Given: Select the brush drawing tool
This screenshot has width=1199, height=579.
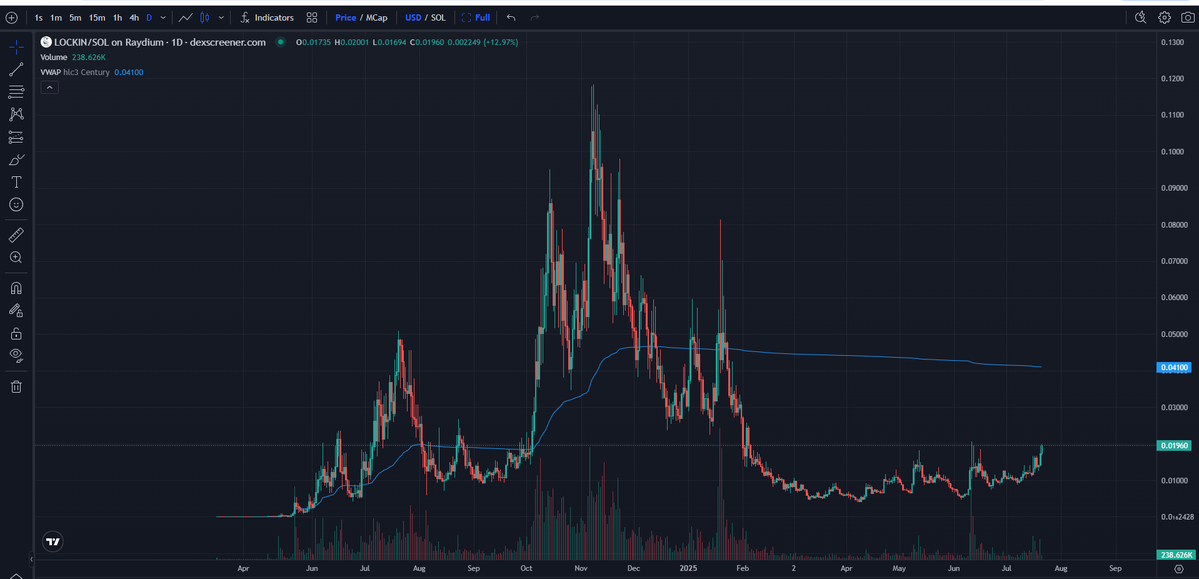Looking at the screenshot, I should tap(15, 160).
